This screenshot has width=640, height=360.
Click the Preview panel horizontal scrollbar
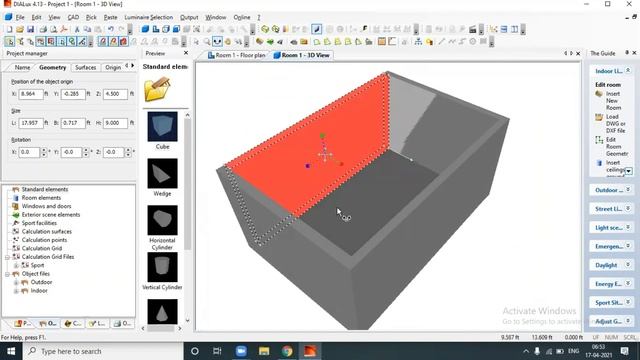(x=161, y=328)
